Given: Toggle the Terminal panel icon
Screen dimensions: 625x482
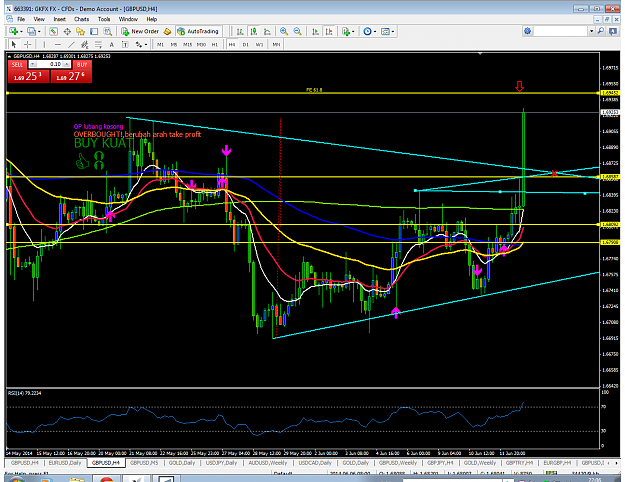Looking at the screenshot, I should click(x=94, y=31).
